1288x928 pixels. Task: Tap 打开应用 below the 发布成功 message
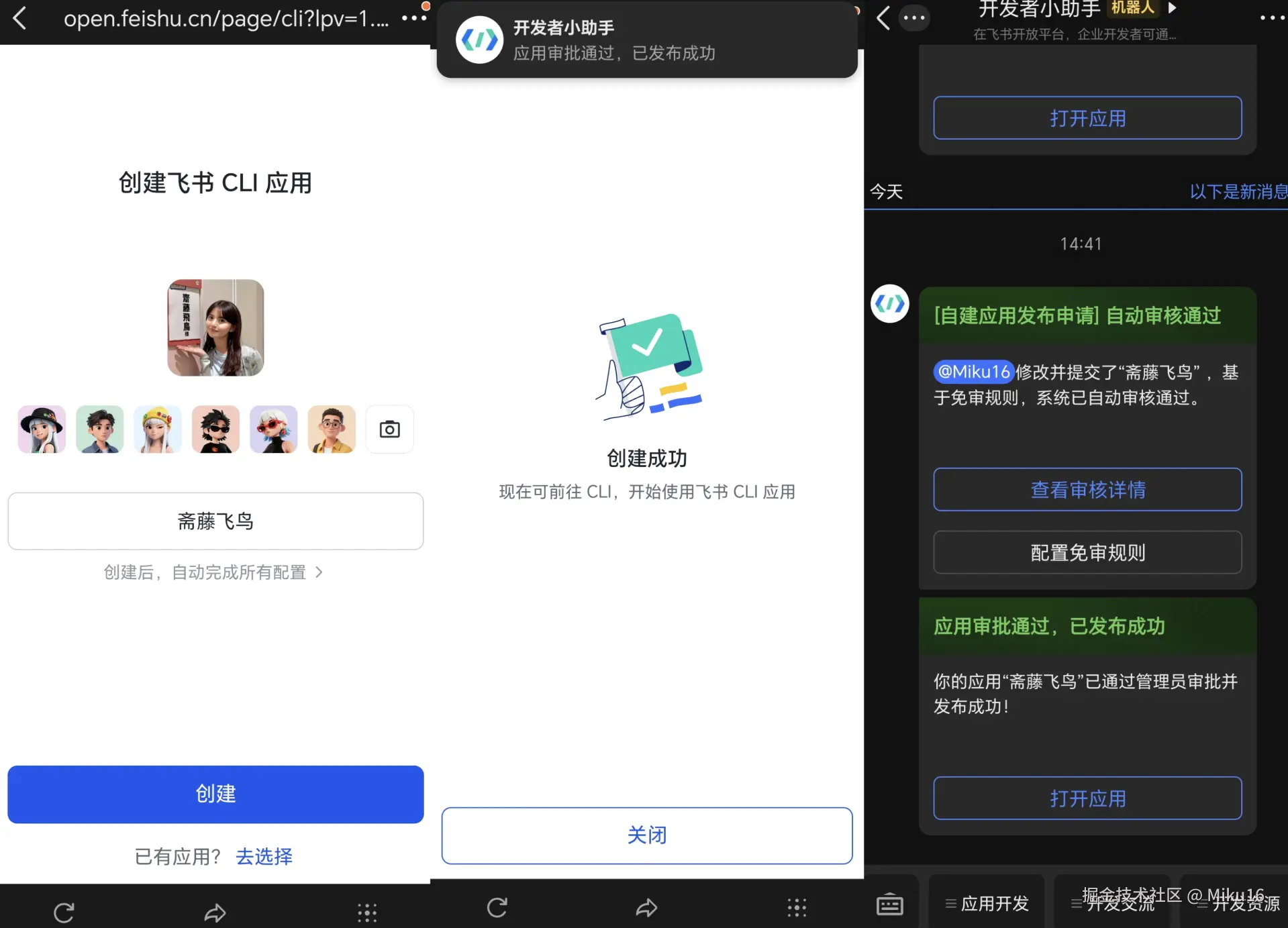tap(1087, 798)
